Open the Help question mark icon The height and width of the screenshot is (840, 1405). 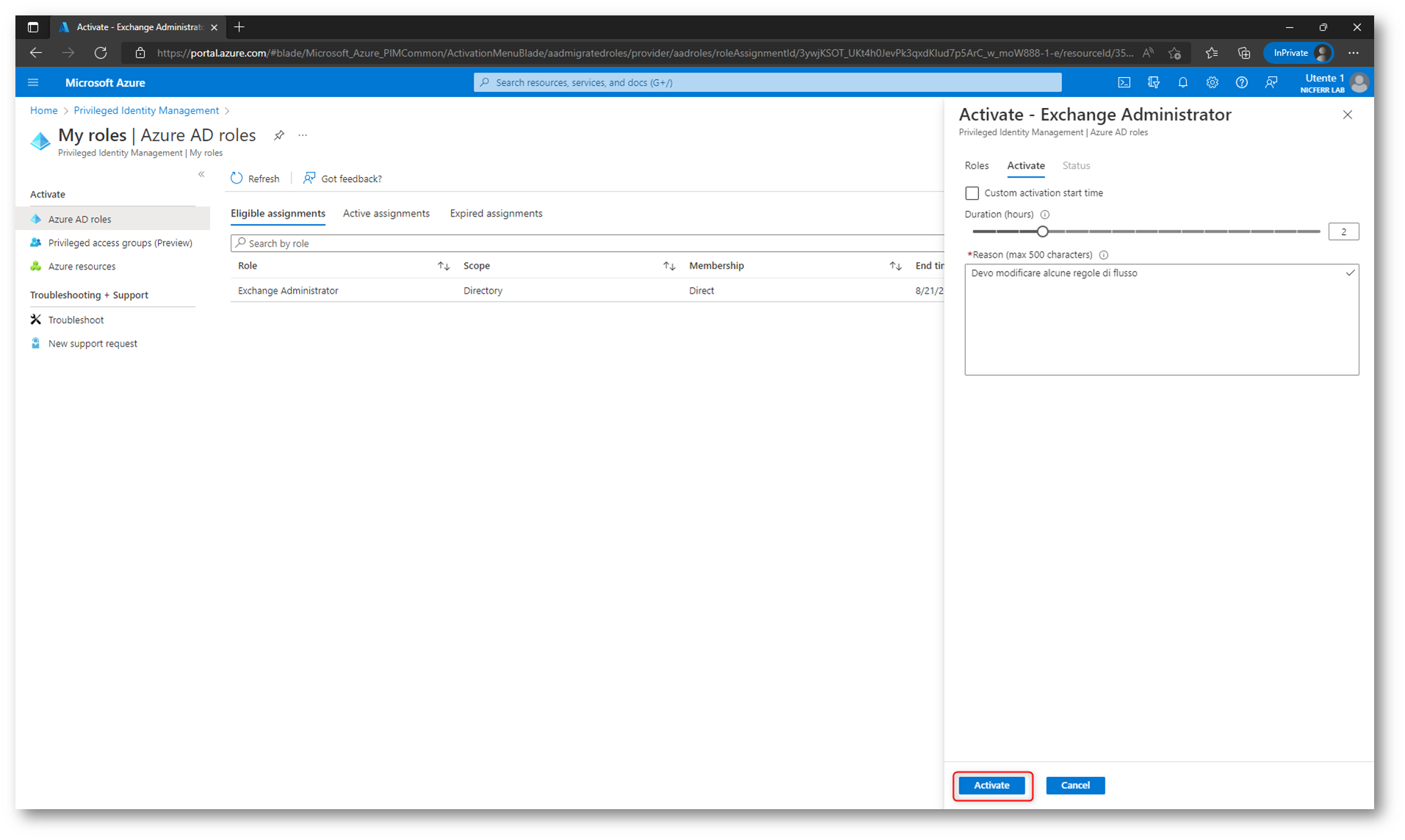pyautogui.click(x=1241, y=82)
